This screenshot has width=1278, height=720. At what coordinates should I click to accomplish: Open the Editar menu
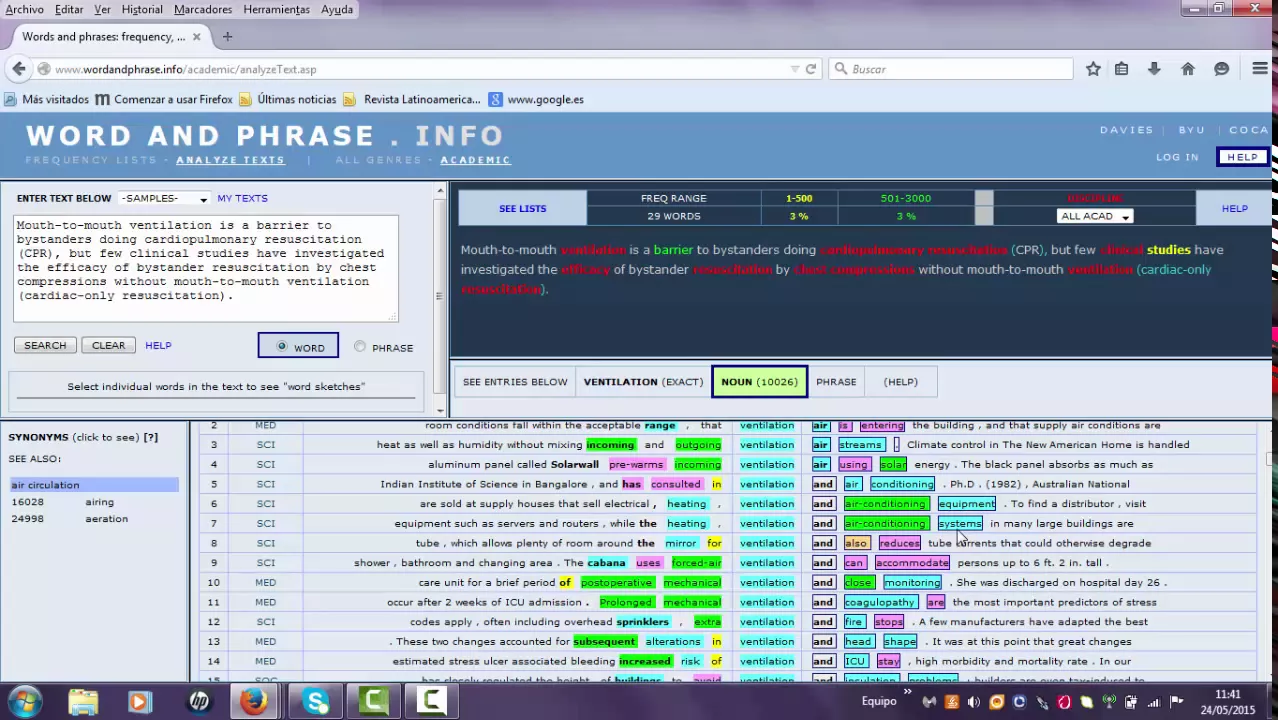(69, 9)
